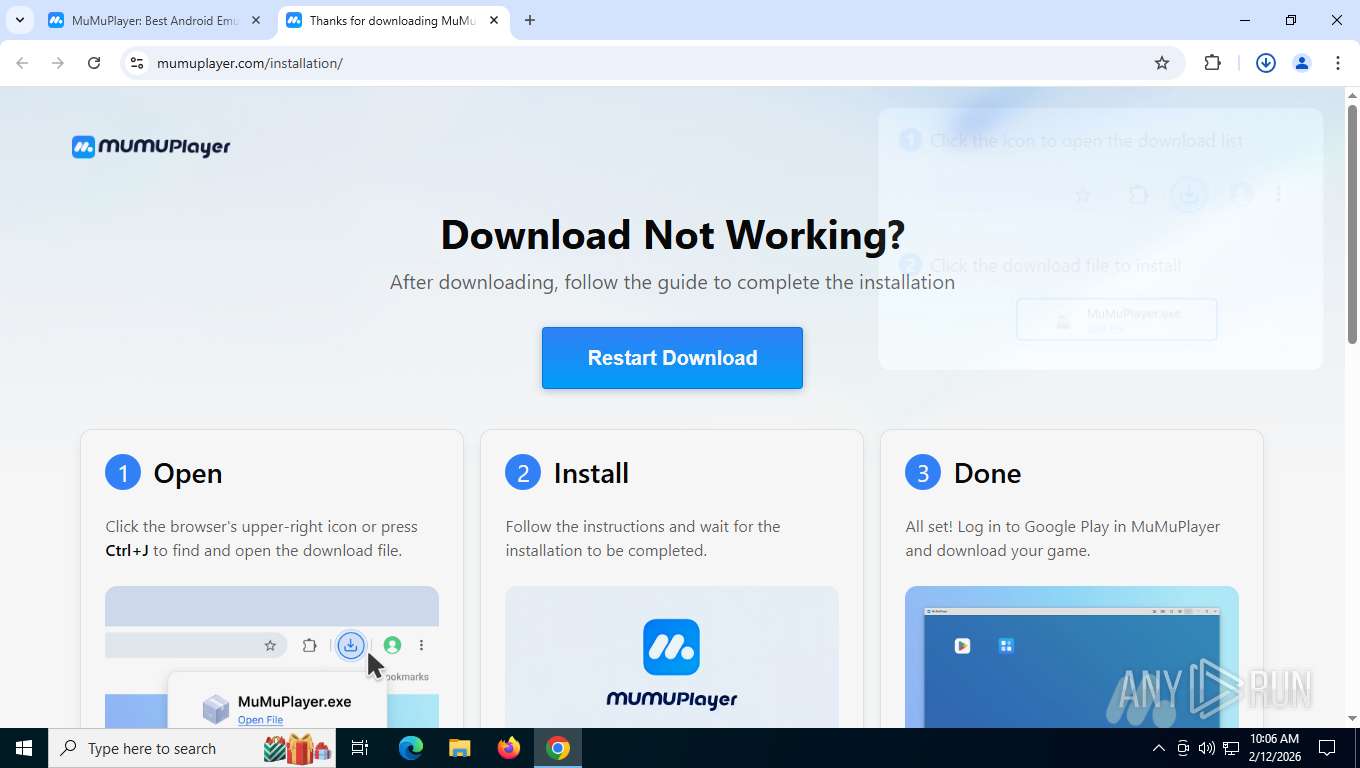
Task: Bookmark this page with the star icon
Action: pyautogui.click(x=1162, y=63)
